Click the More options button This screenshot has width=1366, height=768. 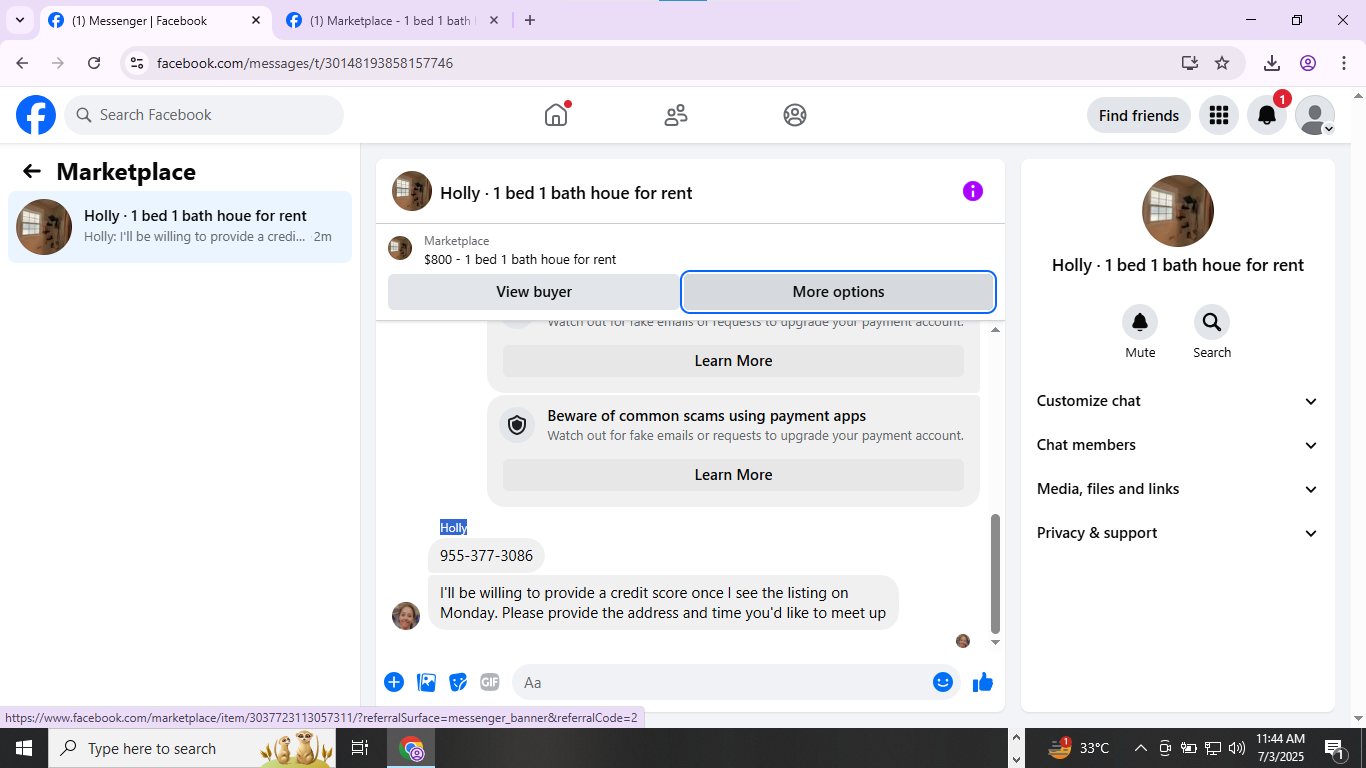(x=838, y=292)
